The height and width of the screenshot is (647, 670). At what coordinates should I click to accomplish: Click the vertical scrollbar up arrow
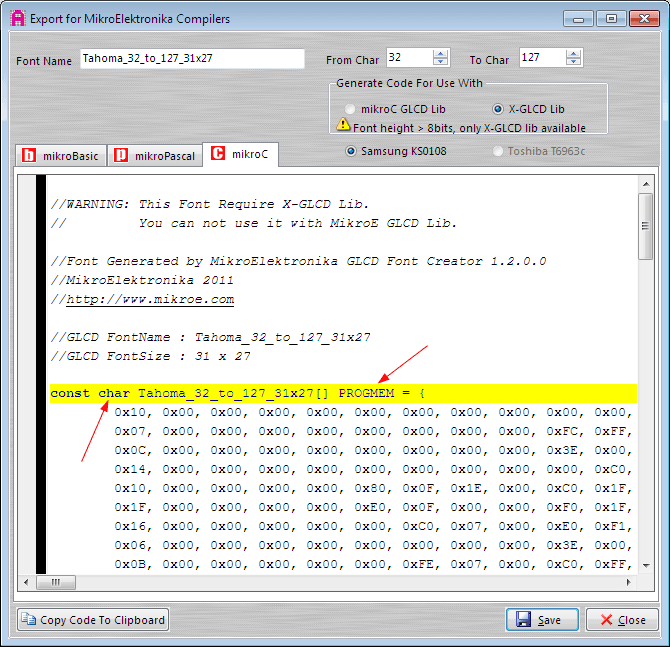coord(646,184)
